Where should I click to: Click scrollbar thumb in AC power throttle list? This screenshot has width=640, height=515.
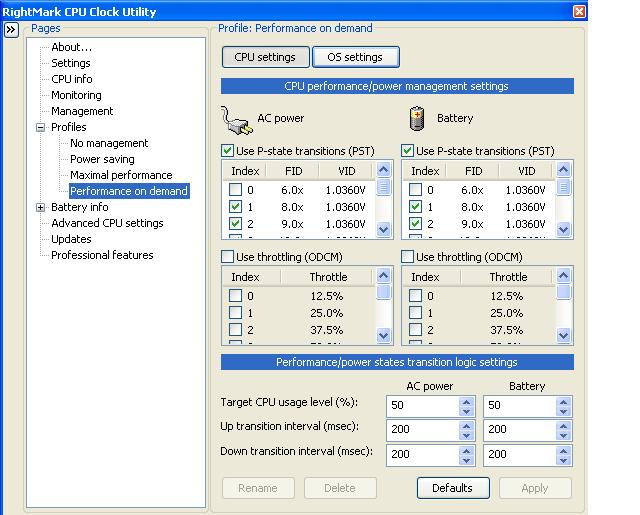tap(383, 292)
